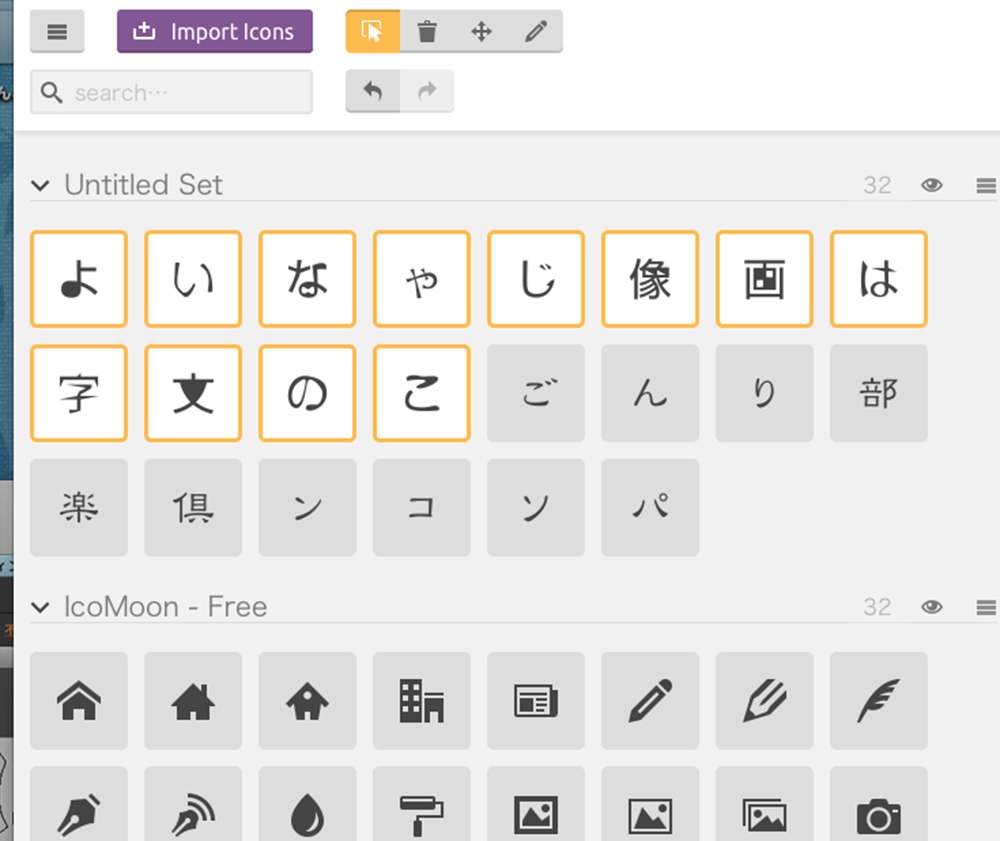Screen dimensions: 1000x841
Task: Select the unselected 部 glyph tile
Action: coord(878,393)
